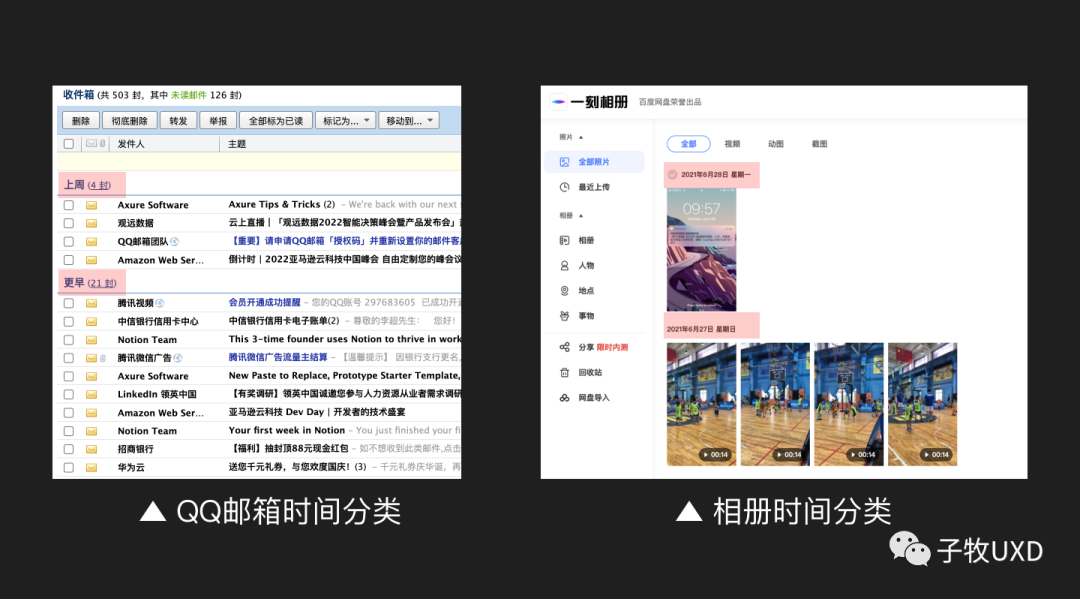The image size is (1080, 599).
Task: Open mail 会员开通成功提醒
Action: coord(264,302)
